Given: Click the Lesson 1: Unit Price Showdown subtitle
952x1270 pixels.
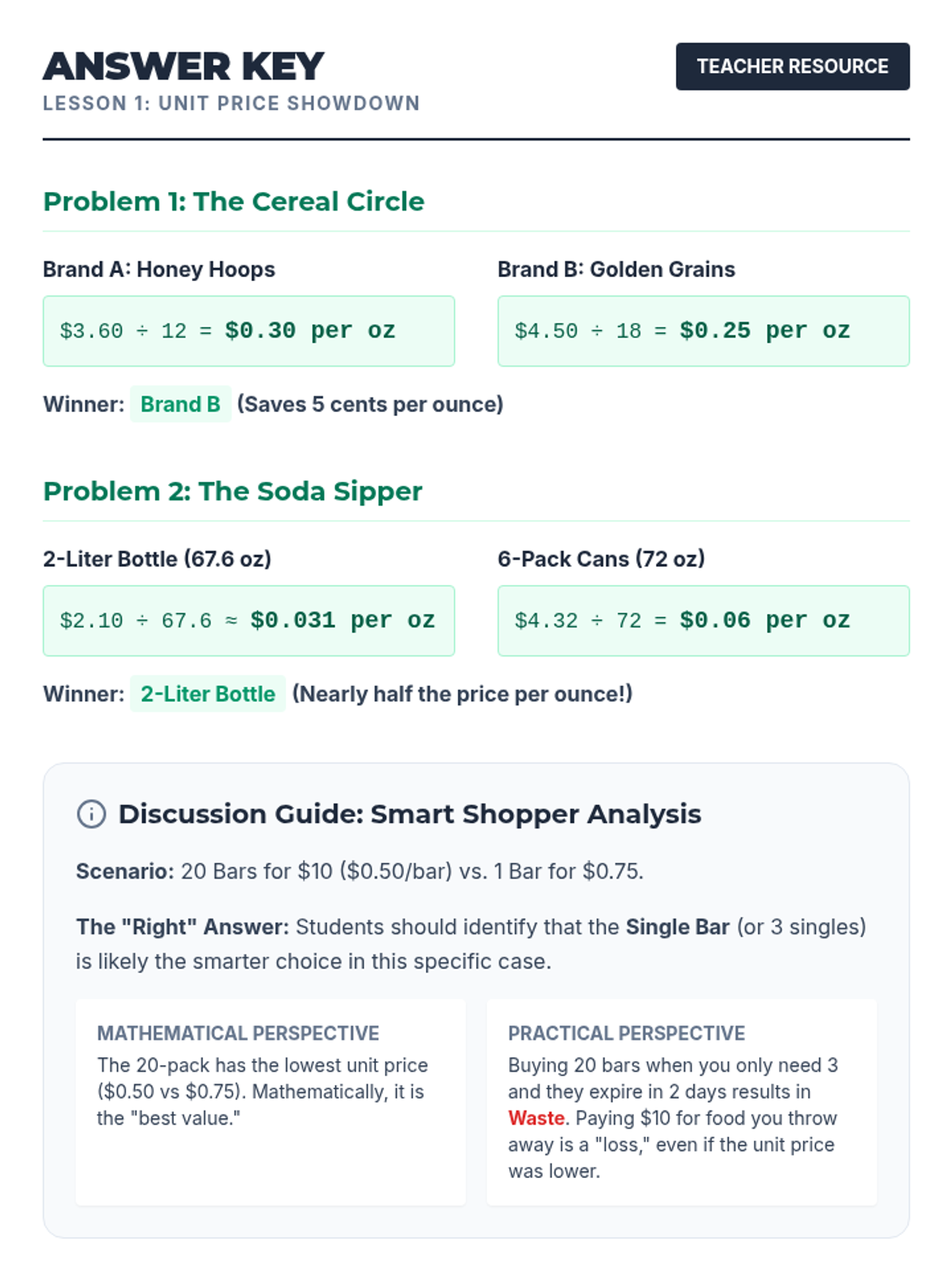Looking at the screenshot, I should pos(232,103).
